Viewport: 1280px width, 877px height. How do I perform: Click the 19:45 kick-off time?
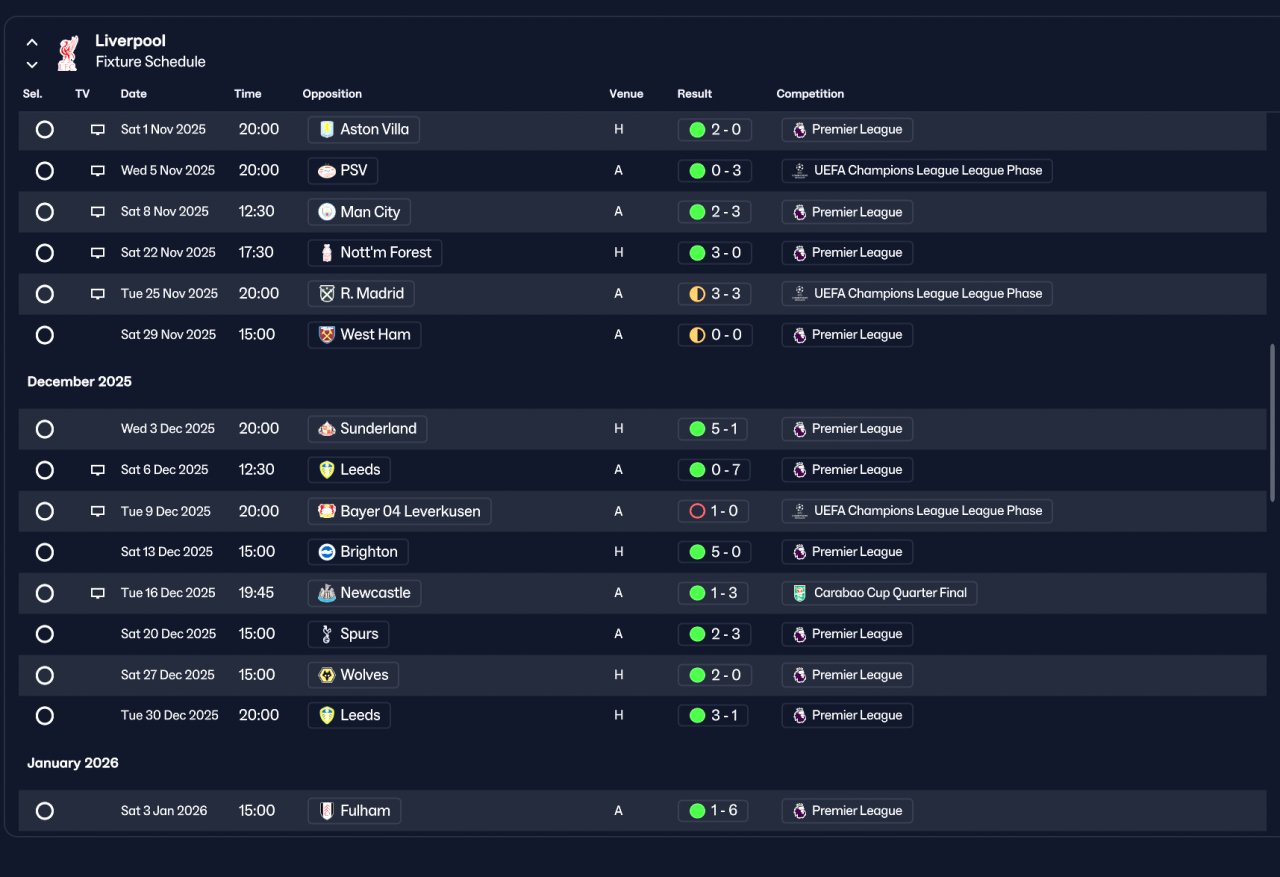(256, 593)
